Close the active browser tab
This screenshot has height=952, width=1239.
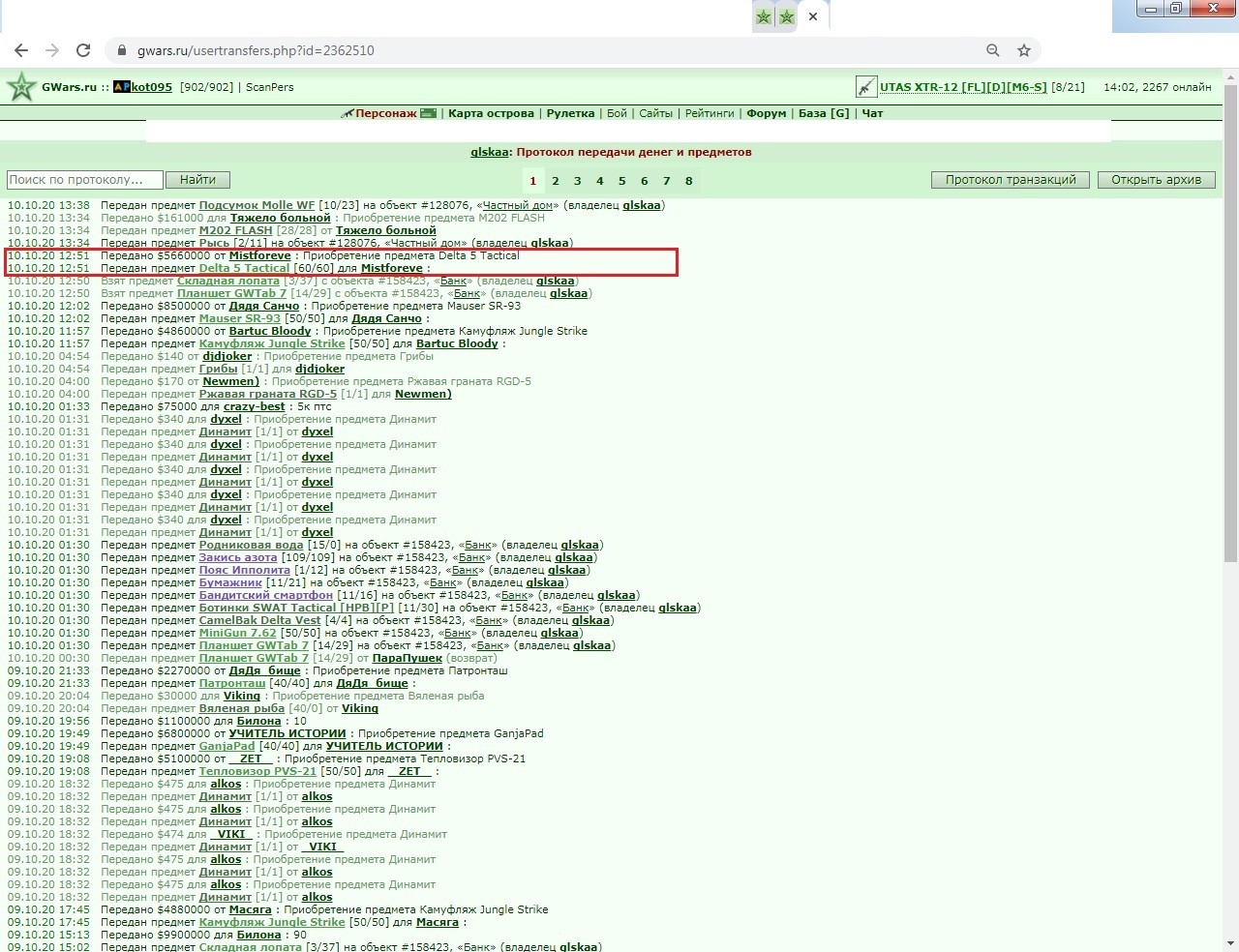(x=813, y=16)
